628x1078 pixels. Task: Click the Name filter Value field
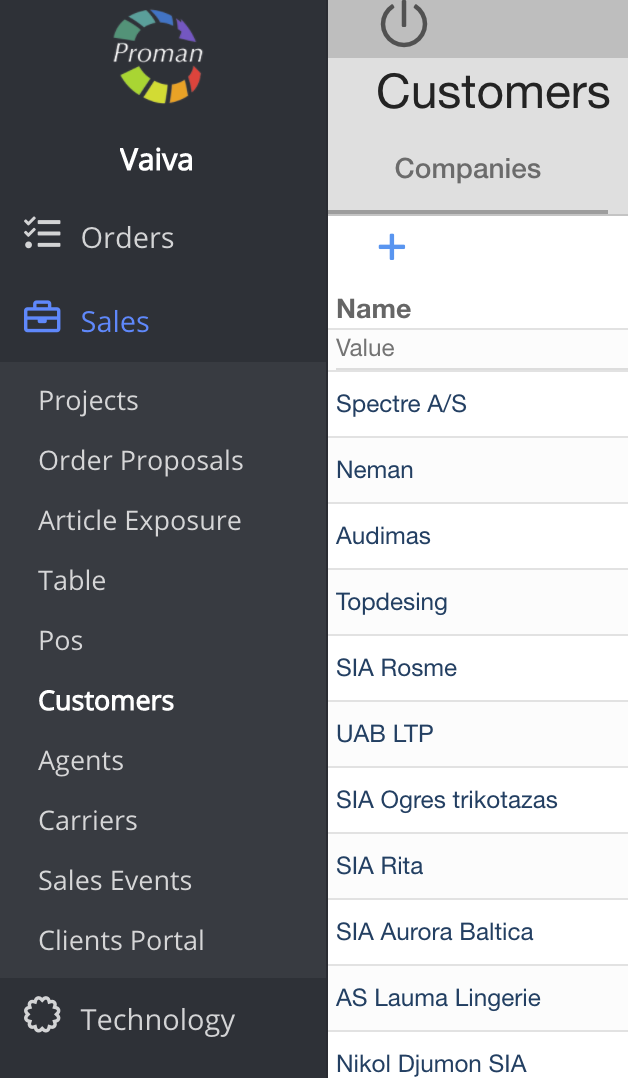pos(478,348)
